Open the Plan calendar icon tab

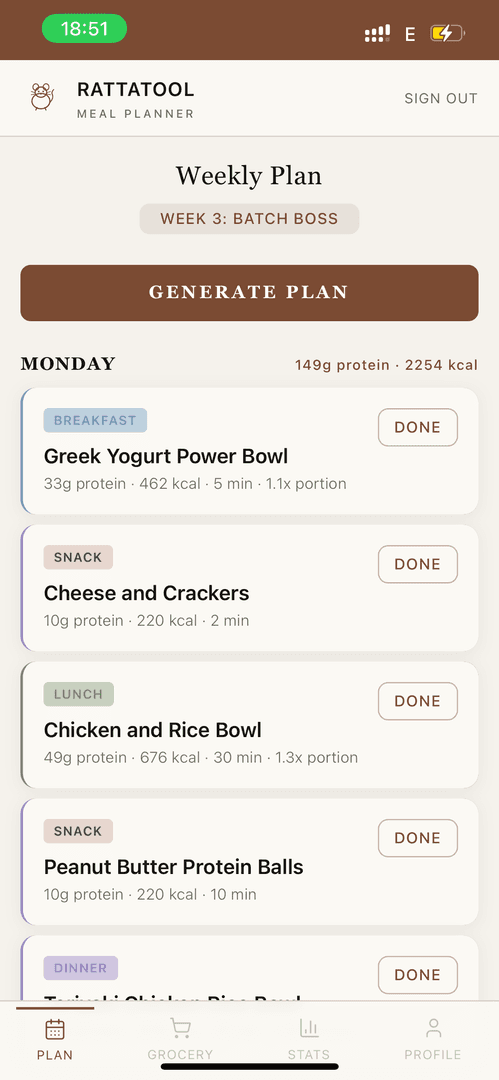[55, 1030]
